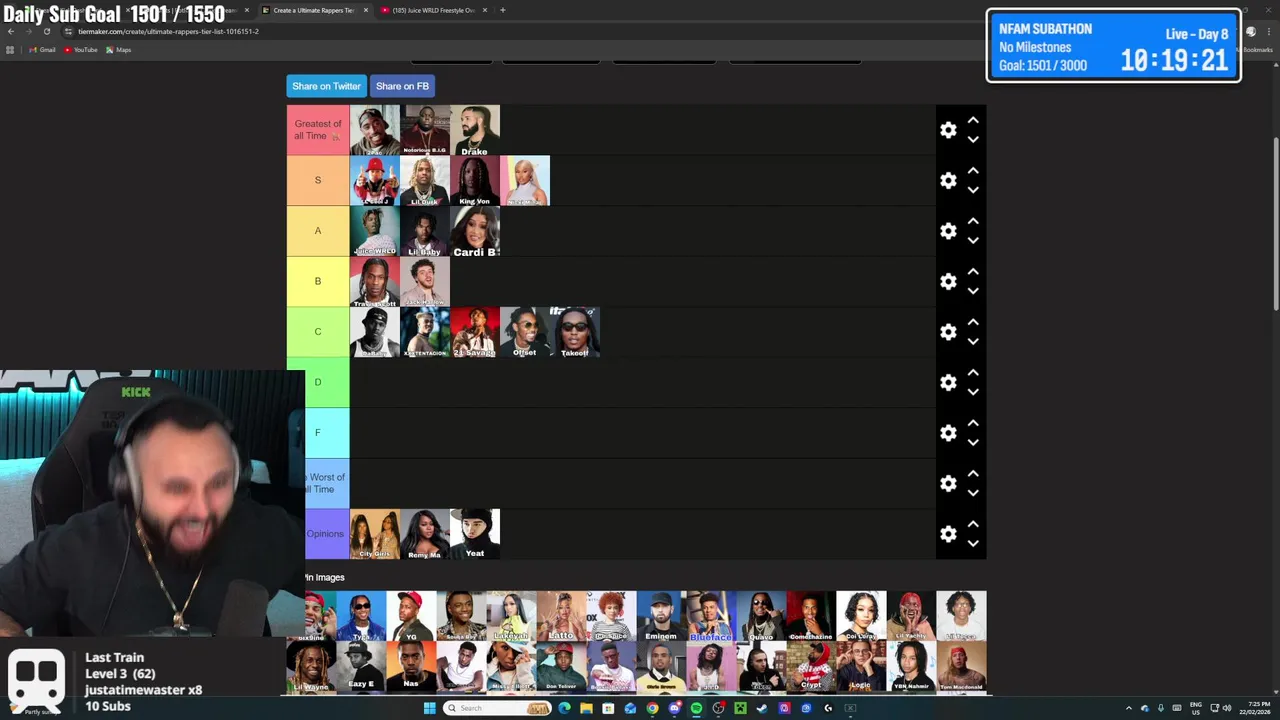This screenshot has width=1280, height=720.
Task: Open the Gmail bookmark
Action: 42,50
